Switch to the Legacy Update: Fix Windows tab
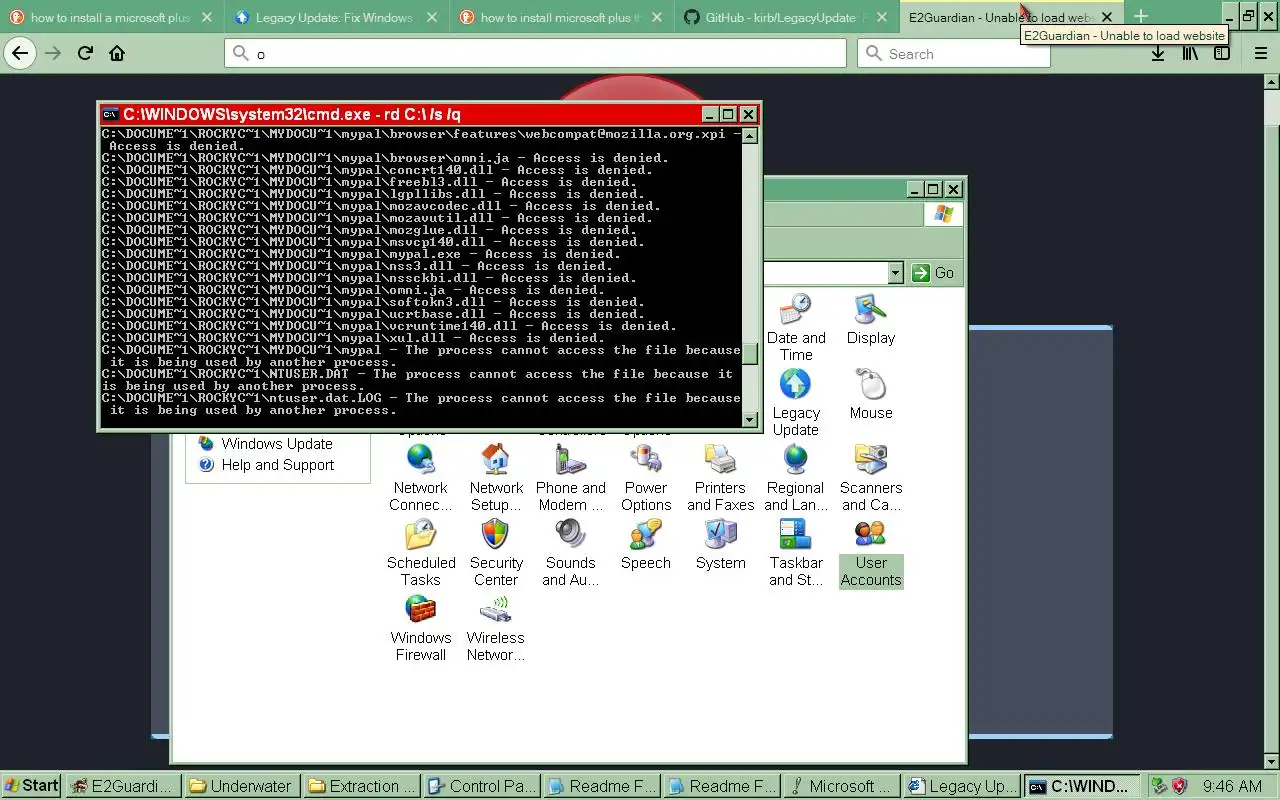 (x=337, y=17)
